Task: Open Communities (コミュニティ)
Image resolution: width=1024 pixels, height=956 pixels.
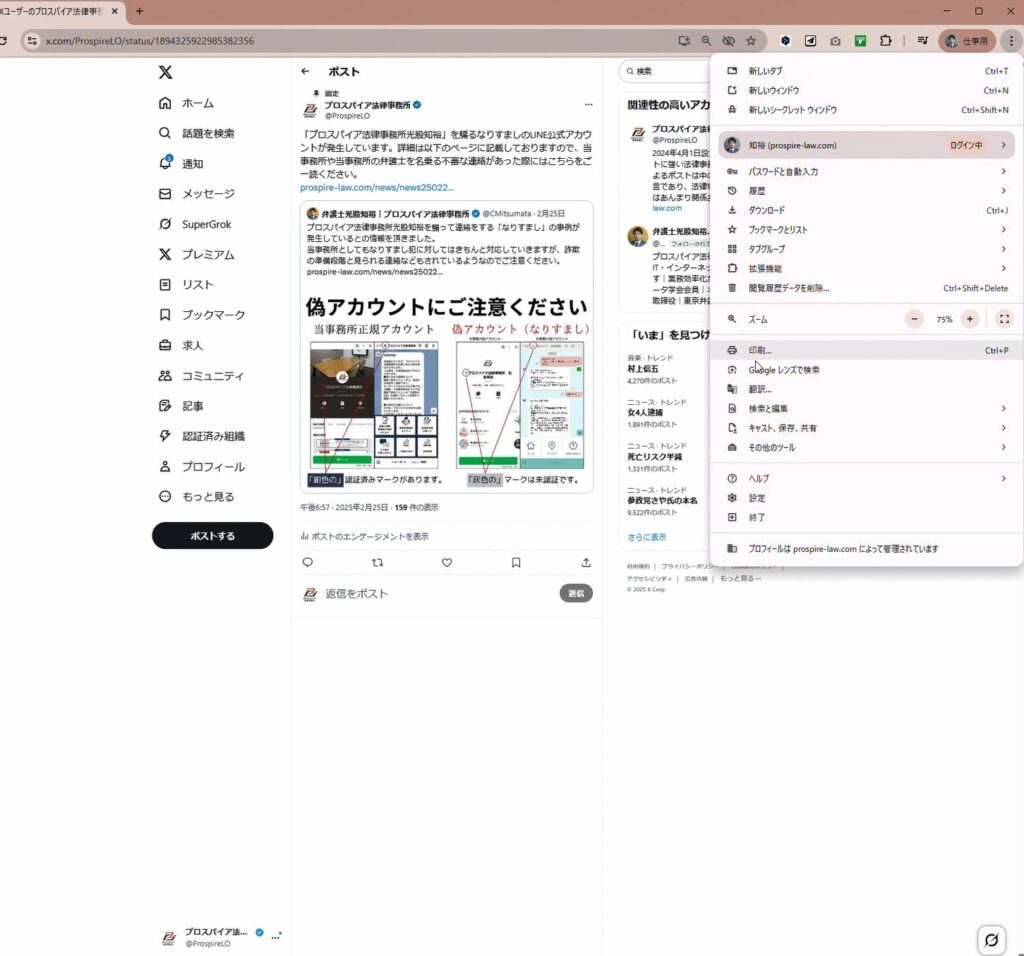Action: 201,375
